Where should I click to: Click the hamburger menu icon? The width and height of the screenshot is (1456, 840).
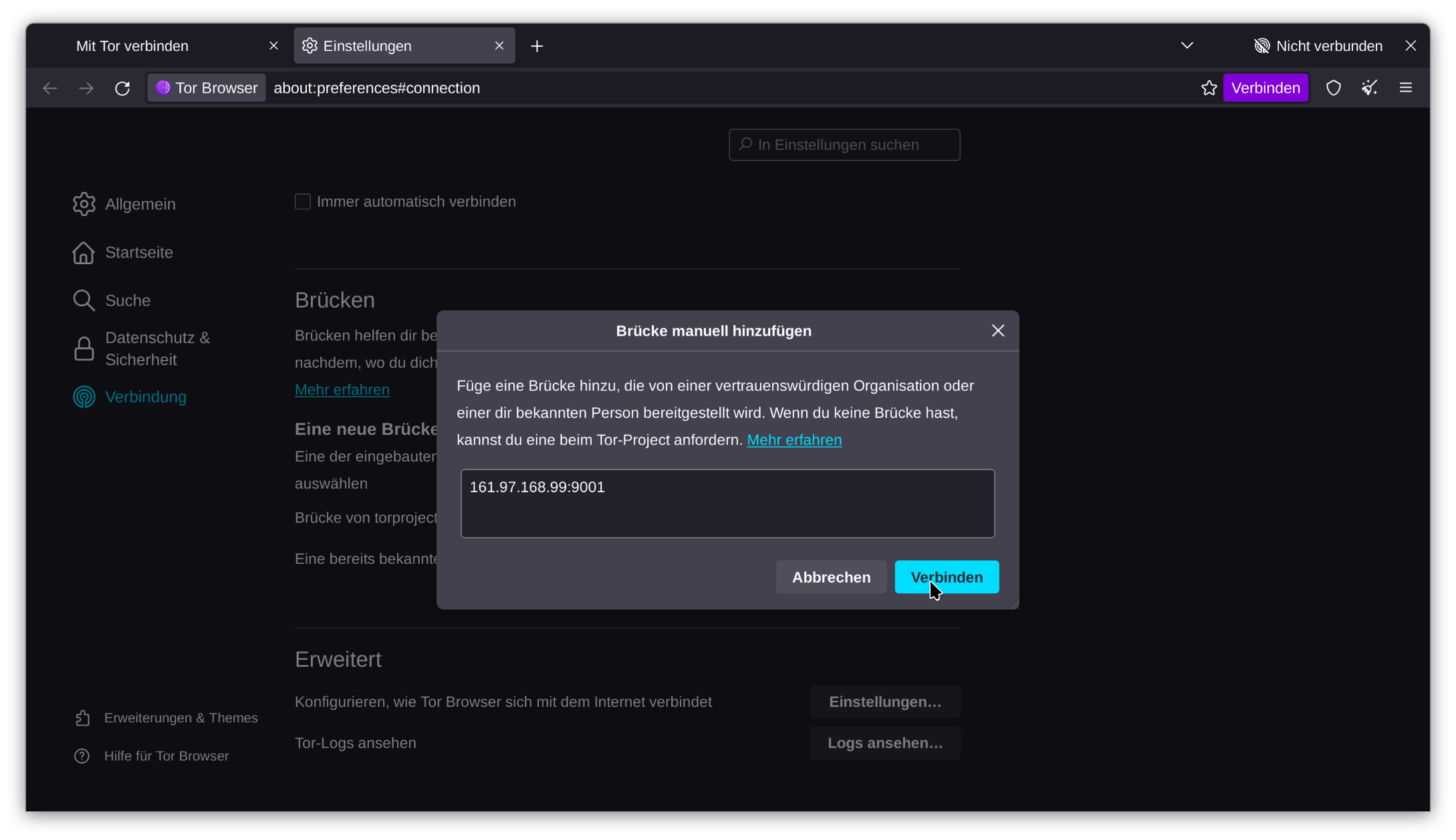[x=1408, y=88]
